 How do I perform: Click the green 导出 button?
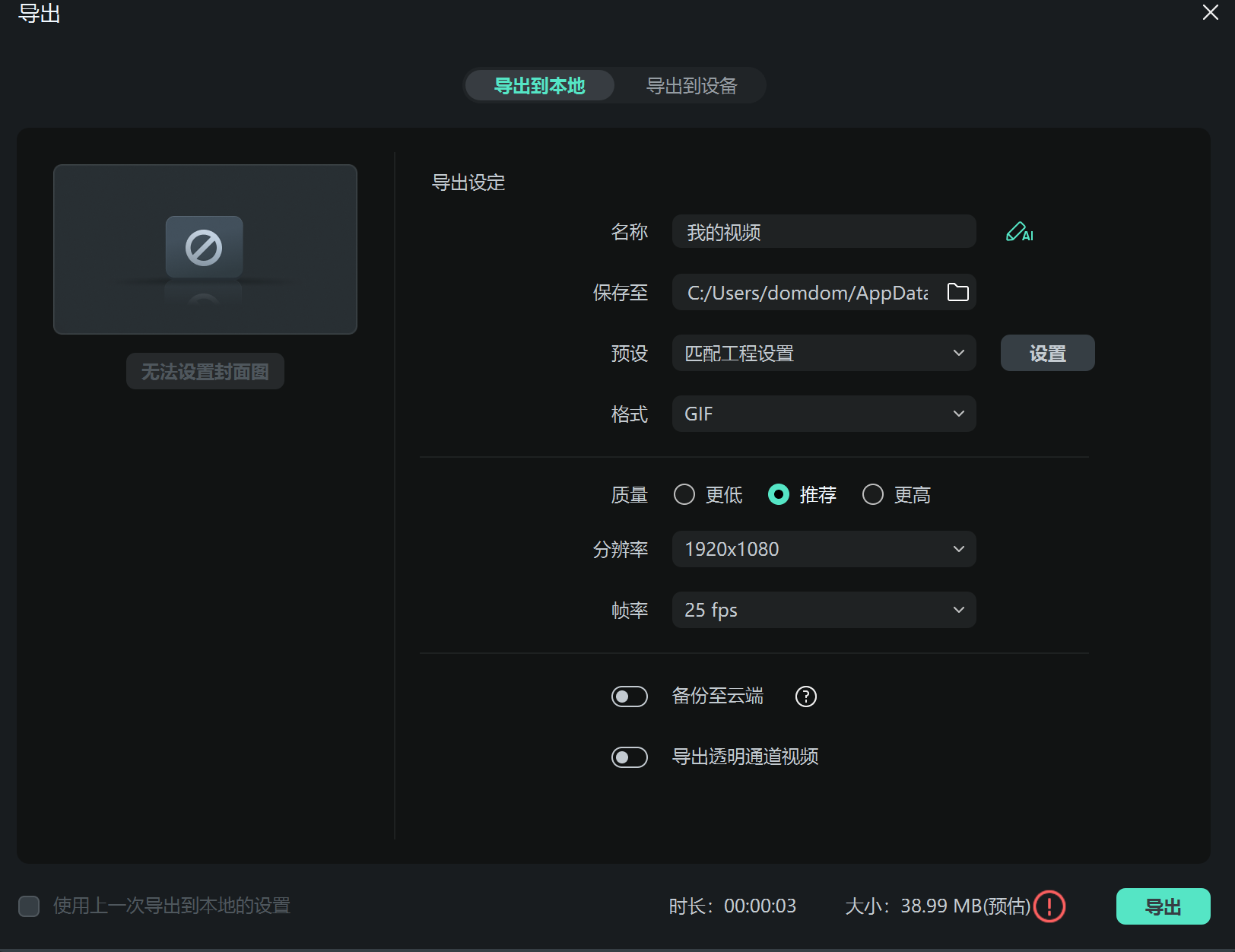1163,906
